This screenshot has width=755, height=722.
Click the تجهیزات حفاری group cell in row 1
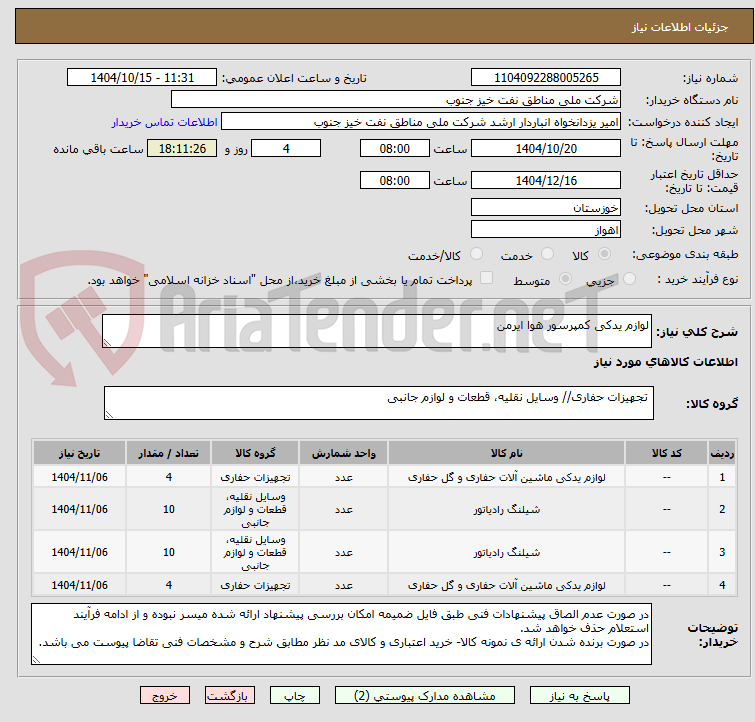point(255,477)
